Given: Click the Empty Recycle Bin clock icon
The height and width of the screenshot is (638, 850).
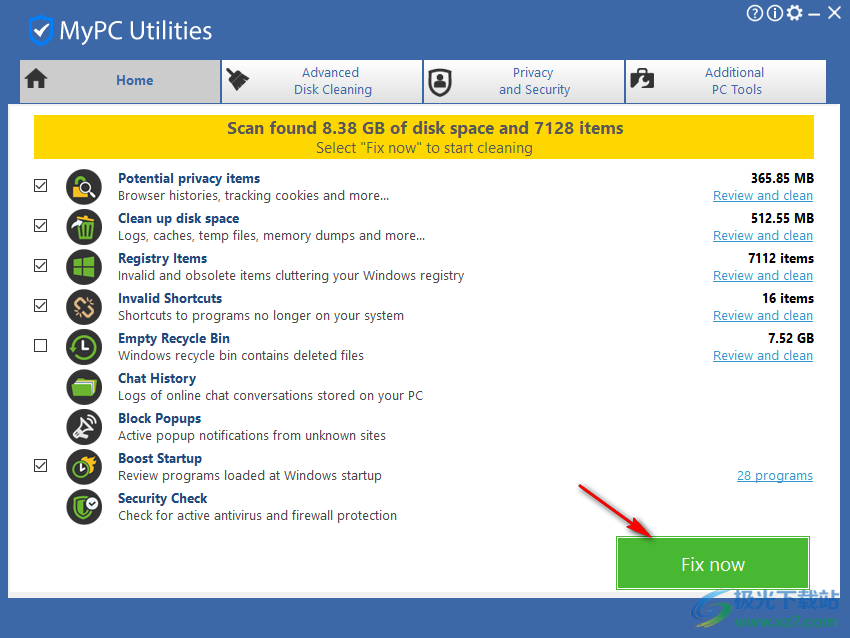Looking at the screenshot, I should pos(84,347).
